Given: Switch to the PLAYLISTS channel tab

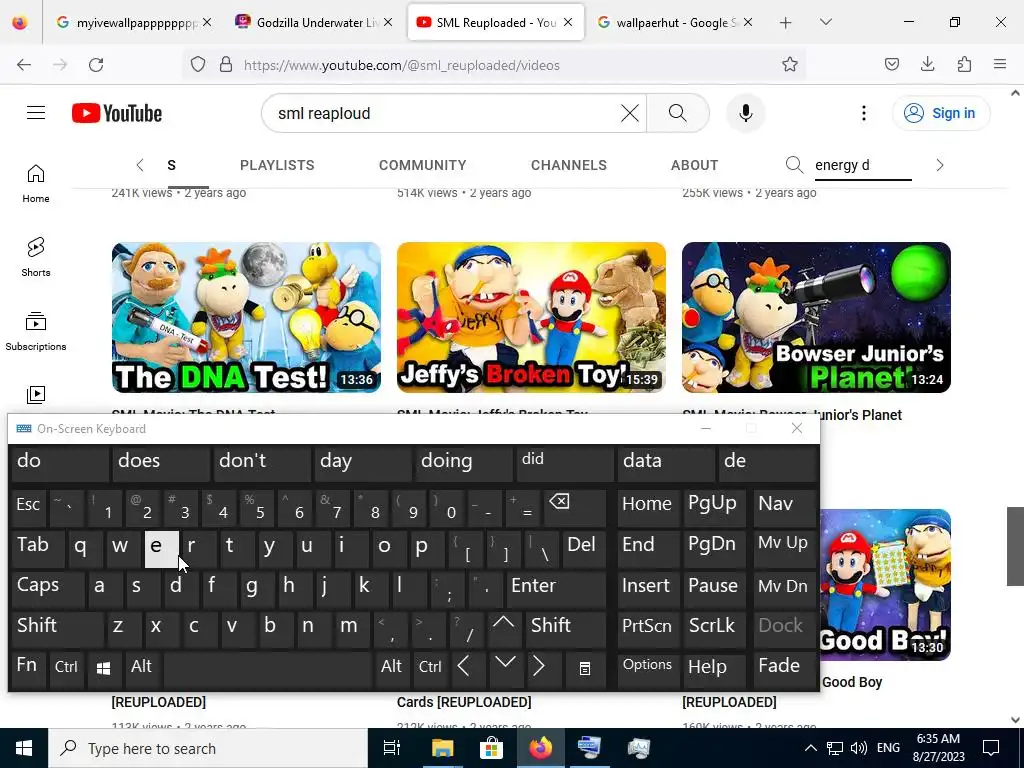Looking at the screenshot, I should click(277, 165).
